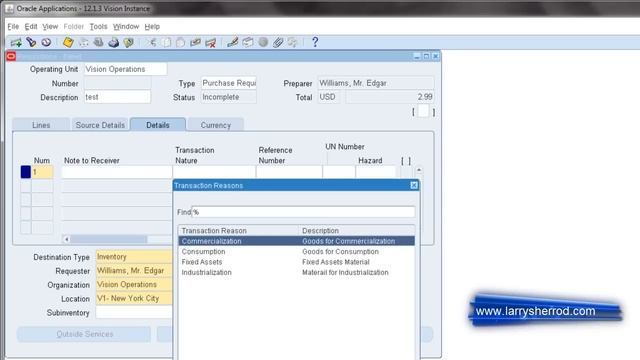Switch to the Lines tab
The image size is (640, 360).
[41, 125]
